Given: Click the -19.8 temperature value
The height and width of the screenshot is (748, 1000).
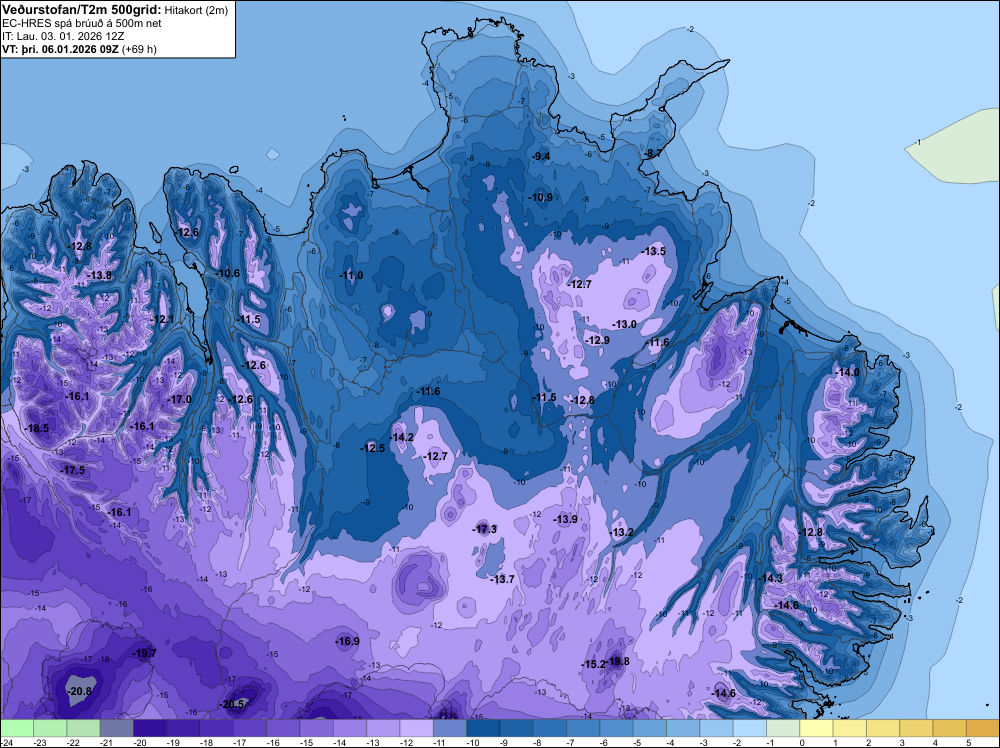Looking at the screenshot, I should click(x=619, y=661).
